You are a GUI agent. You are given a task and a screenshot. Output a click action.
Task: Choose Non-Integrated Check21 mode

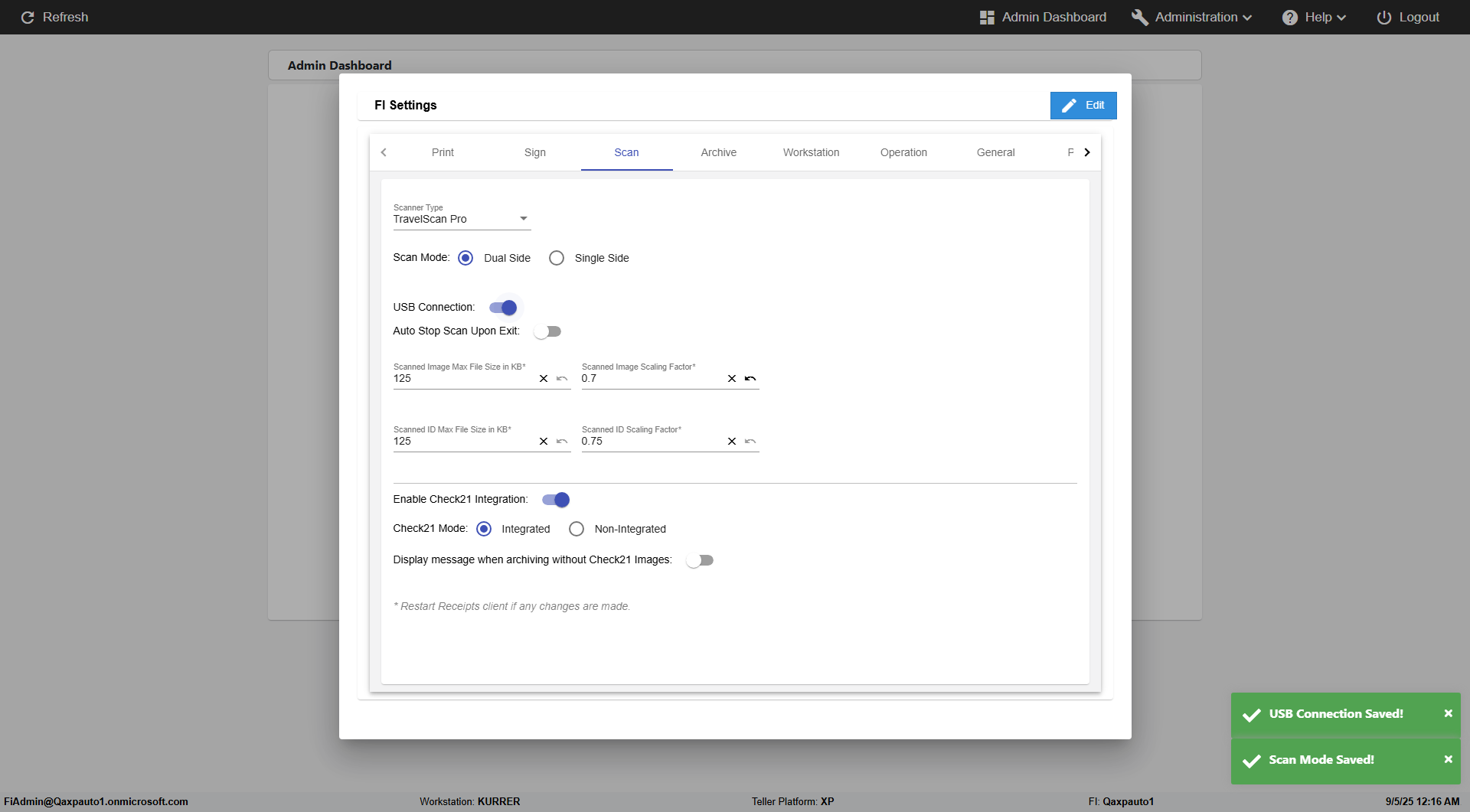(x=577, y=529)
